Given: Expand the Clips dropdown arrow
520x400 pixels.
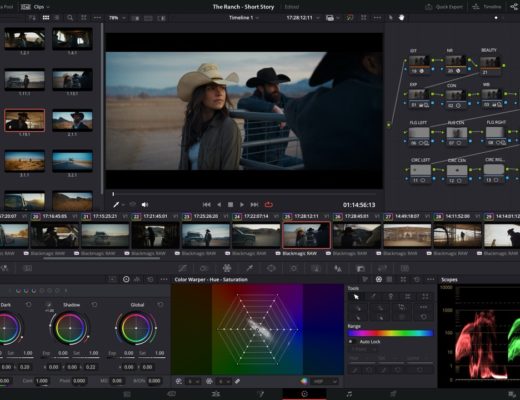Looking at the screenshot, I should coord(48,7).
